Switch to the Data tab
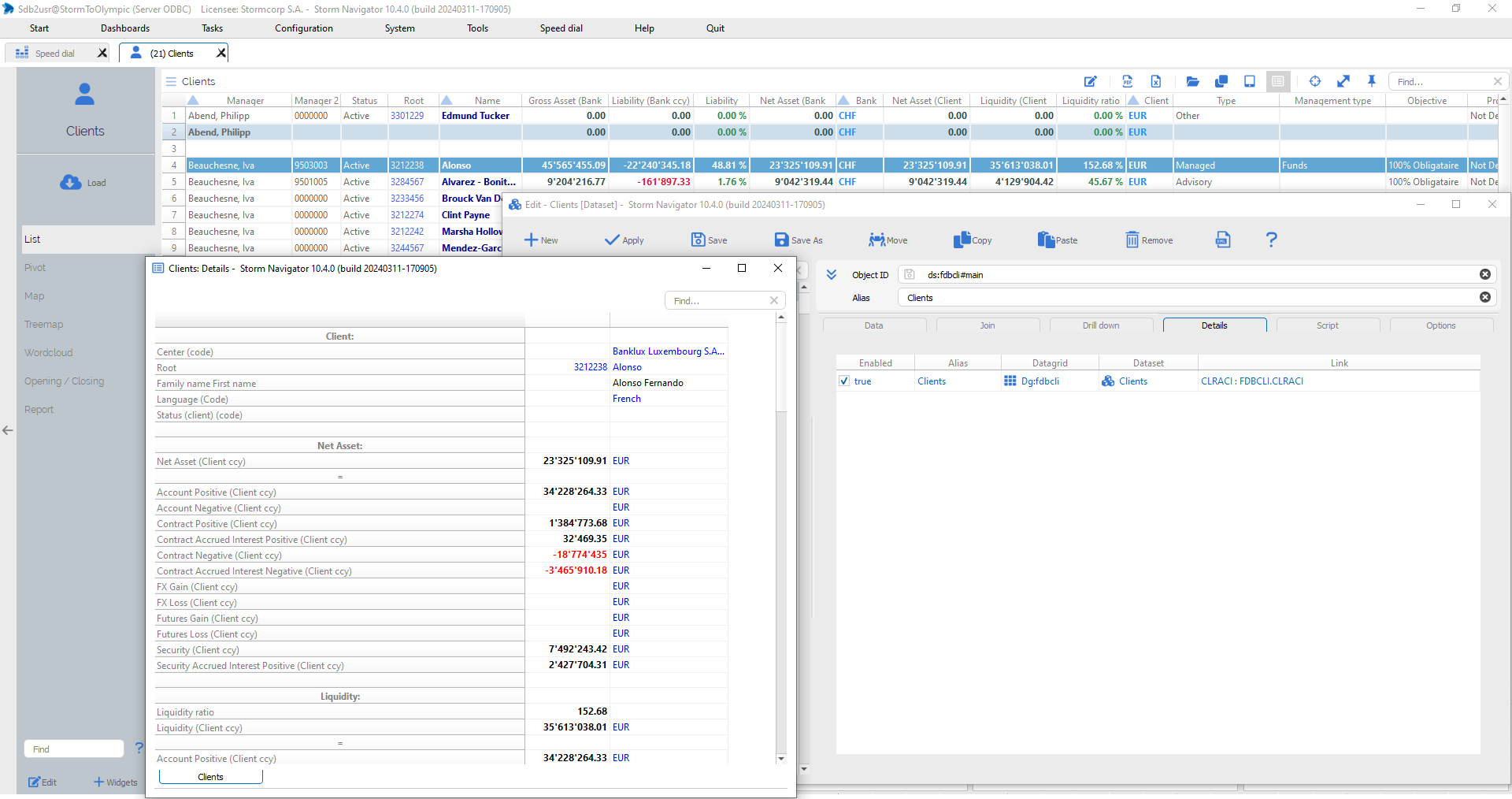Viewport: 1512px width, 799px height. pyautogui.click(x=874, y=325)
